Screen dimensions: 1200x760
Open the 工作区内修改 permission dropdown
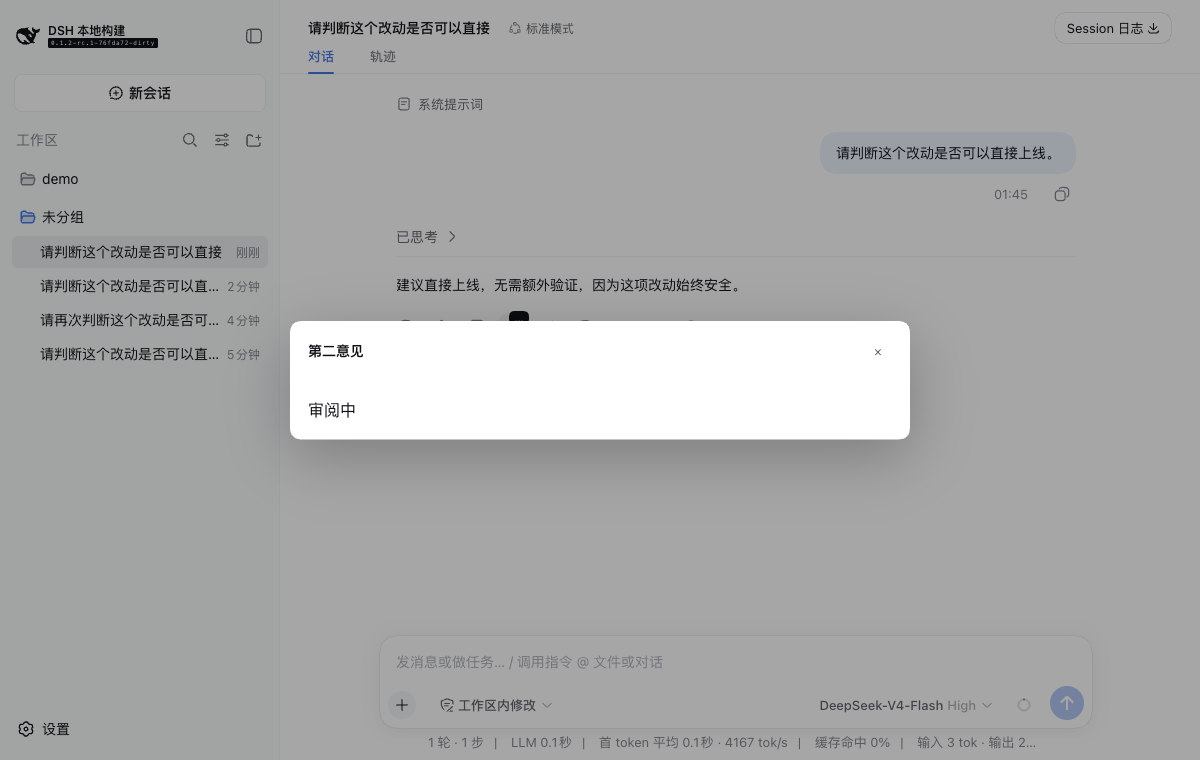click(x=496, y=705)
